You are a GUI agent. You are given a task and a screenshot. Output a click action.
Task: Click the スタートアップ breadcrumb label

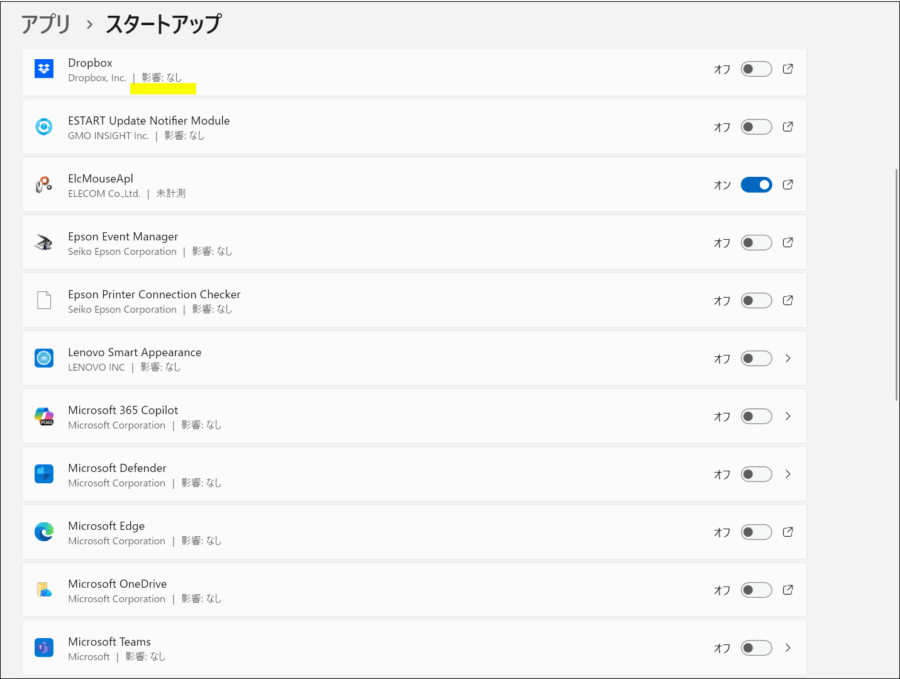tap(162, 22)
